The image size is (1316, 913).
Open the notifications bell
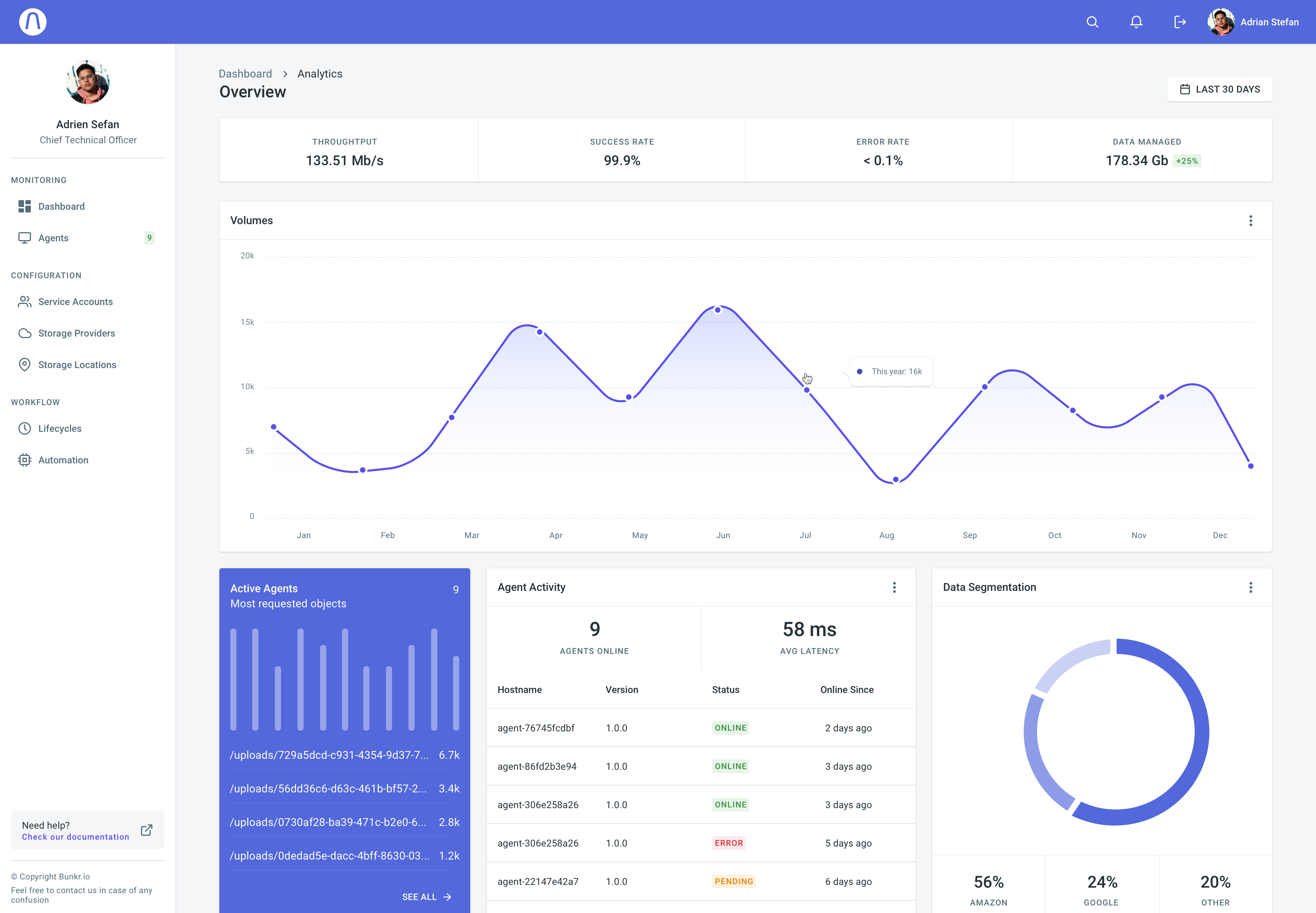1136,22
